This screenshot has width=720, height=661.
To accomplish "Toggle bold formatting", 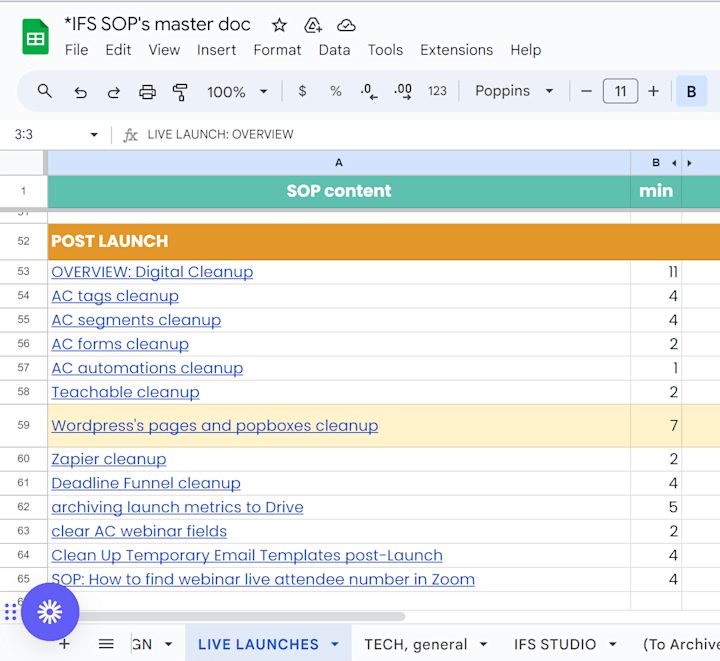I will (x=691, y=91).
